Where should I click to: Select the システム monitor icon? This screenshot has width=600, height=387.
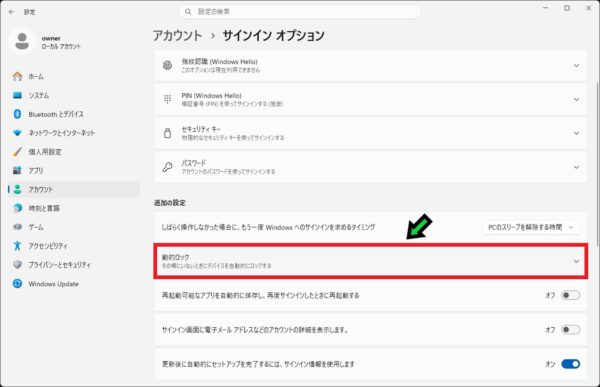(17, 95)
